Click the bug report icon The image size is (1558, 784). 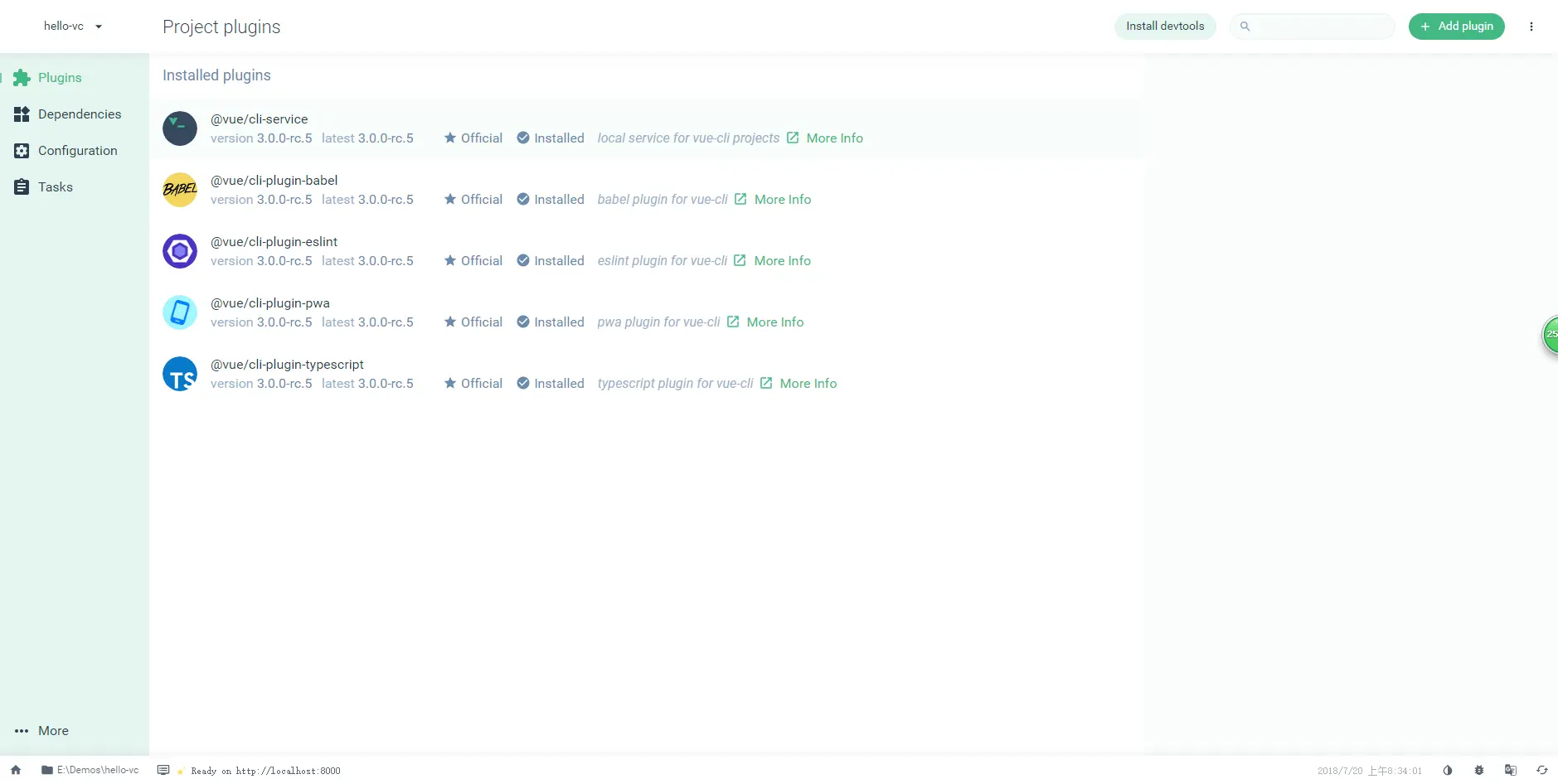tap(1479, 770)
